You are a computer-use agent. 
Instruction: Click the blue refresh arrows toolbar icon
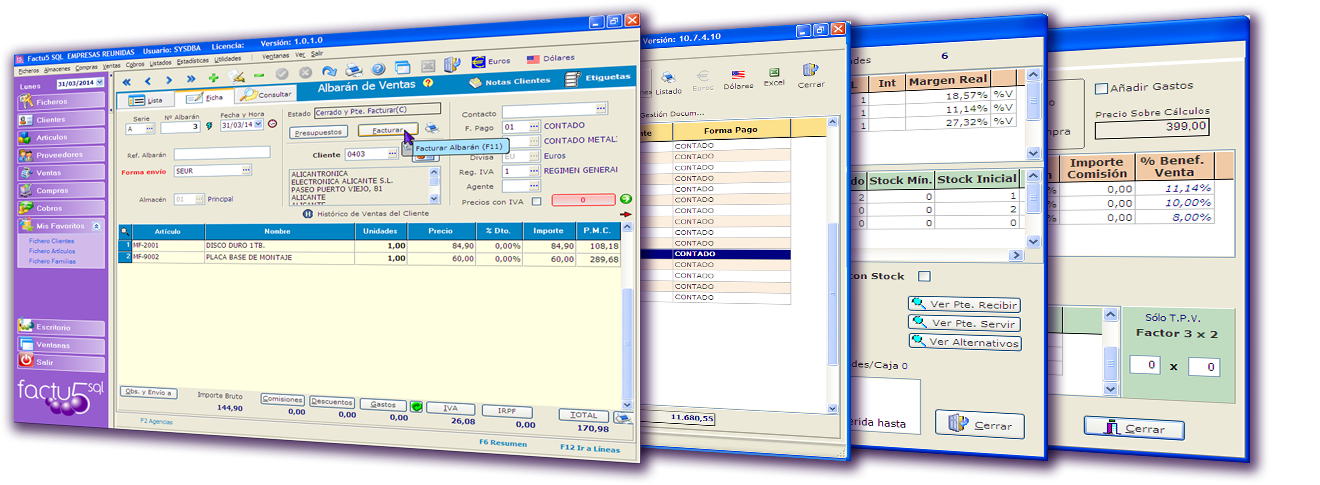[x=329, y=71]
